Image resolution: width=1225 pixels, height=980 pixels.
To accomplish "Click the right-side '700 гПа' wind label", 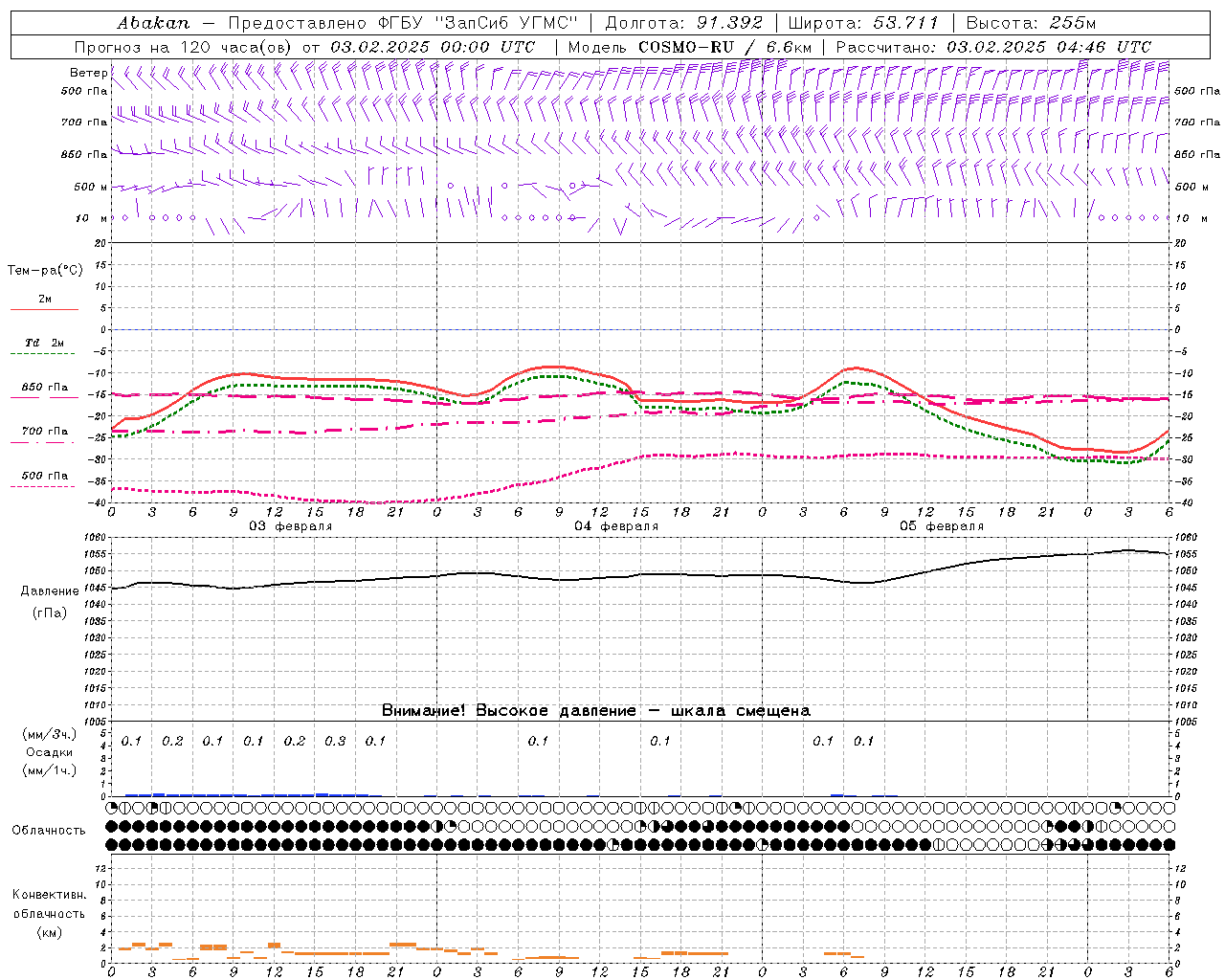I will 1197,122.
